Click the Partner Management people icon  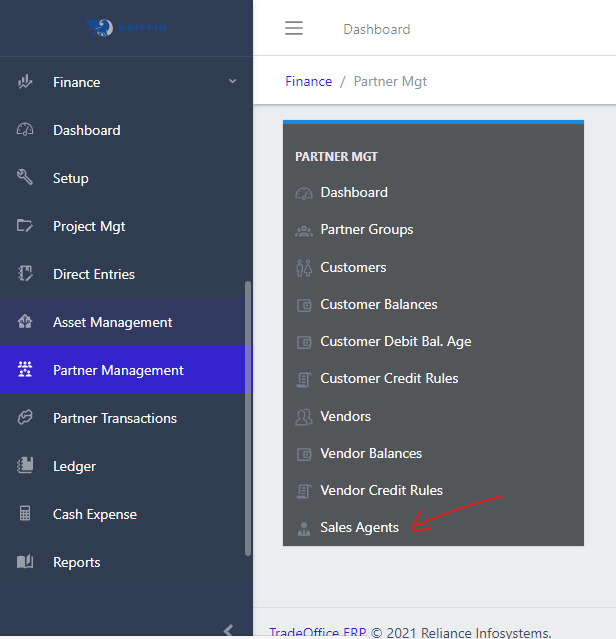(25, 369)
